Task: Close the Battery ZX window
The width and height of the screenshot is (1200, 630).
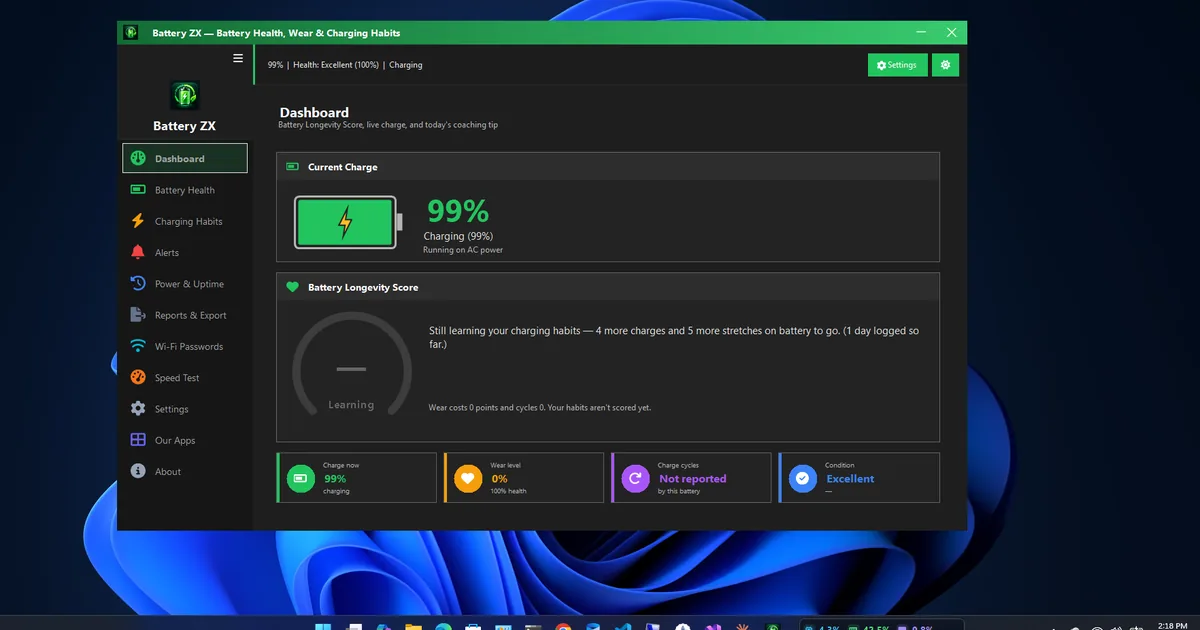Action: coord(951,33)
